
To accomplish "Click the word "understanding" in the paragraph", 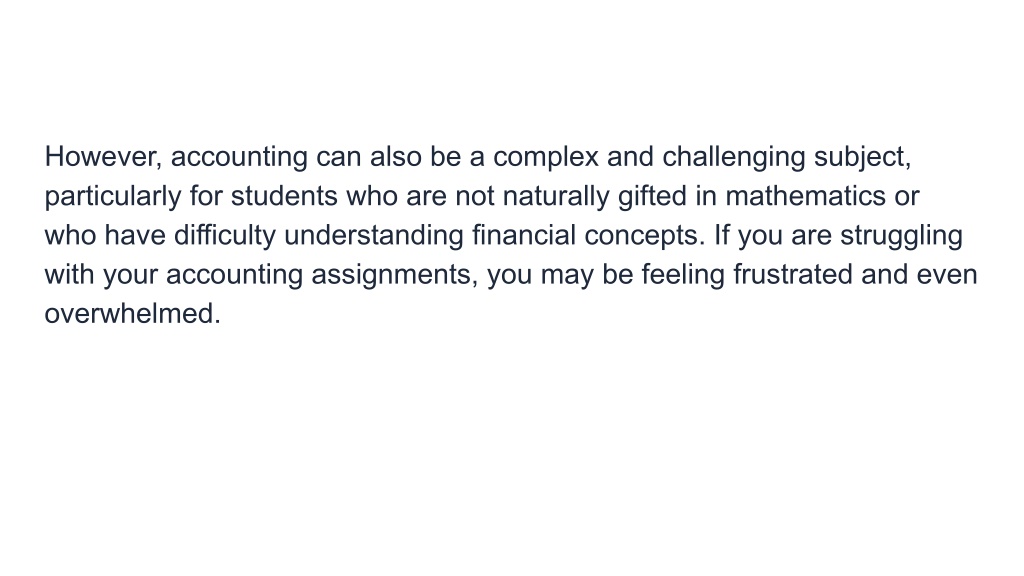I will pyautogui.click(x=374, y=237).
